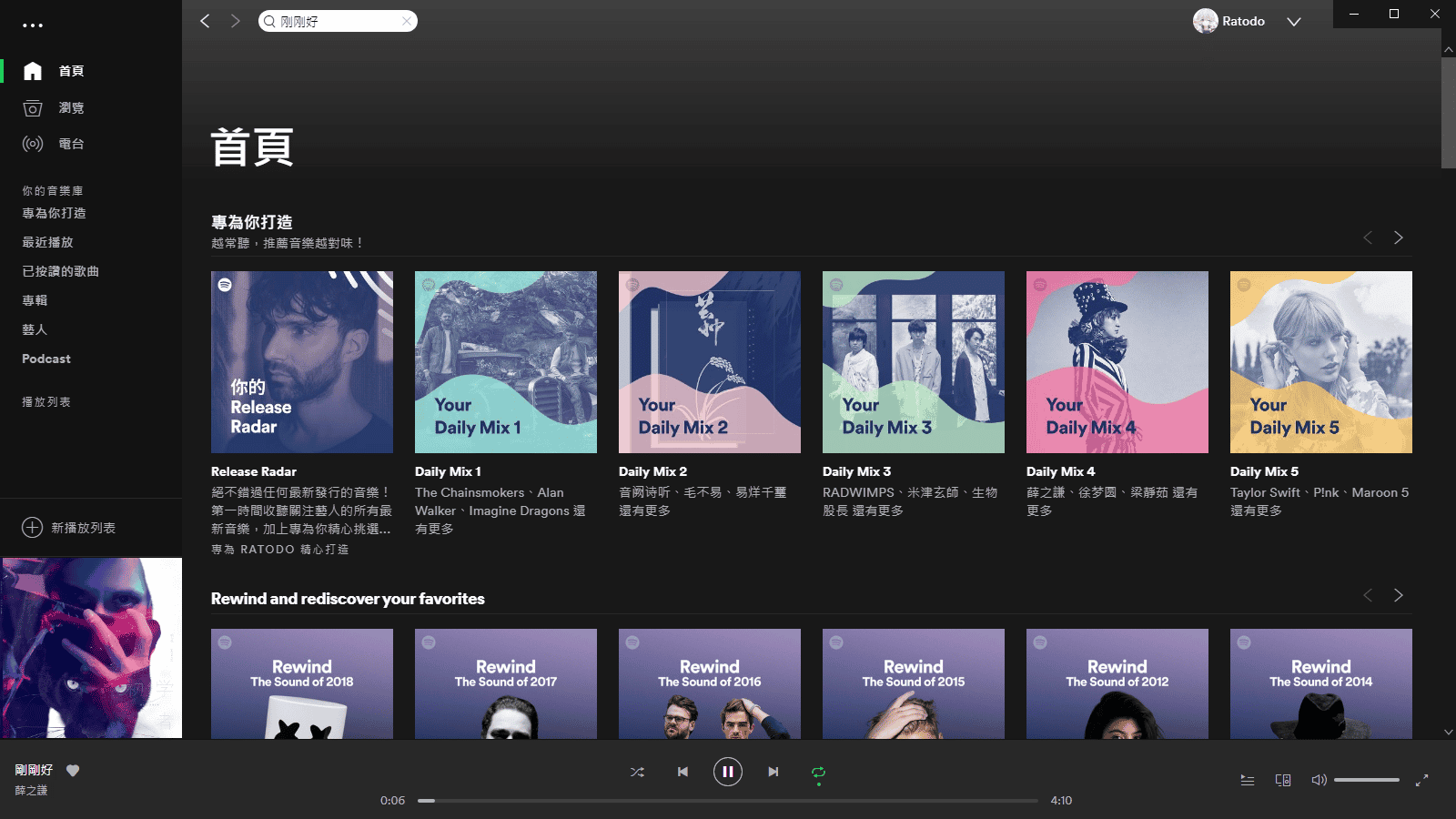Open Podcast in your library
The image size is (1456, 819).
(46, 359)
